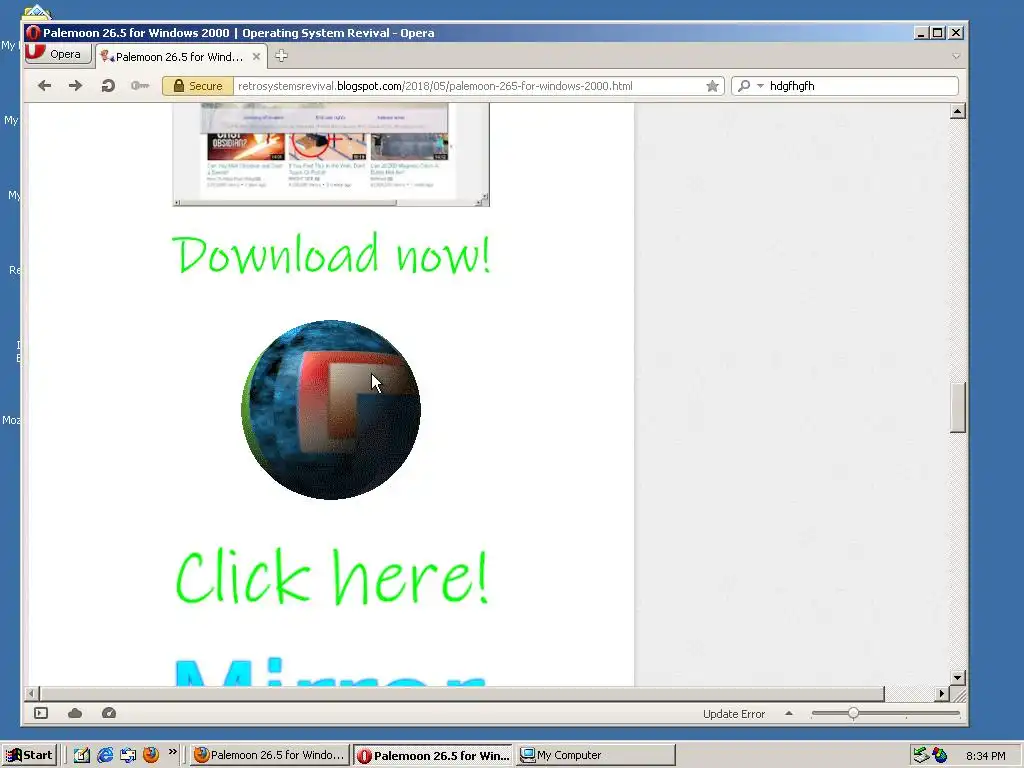Maximize the Opera window
The width and height of the screenshot is (1024, 768).
(x=938, y=33)
